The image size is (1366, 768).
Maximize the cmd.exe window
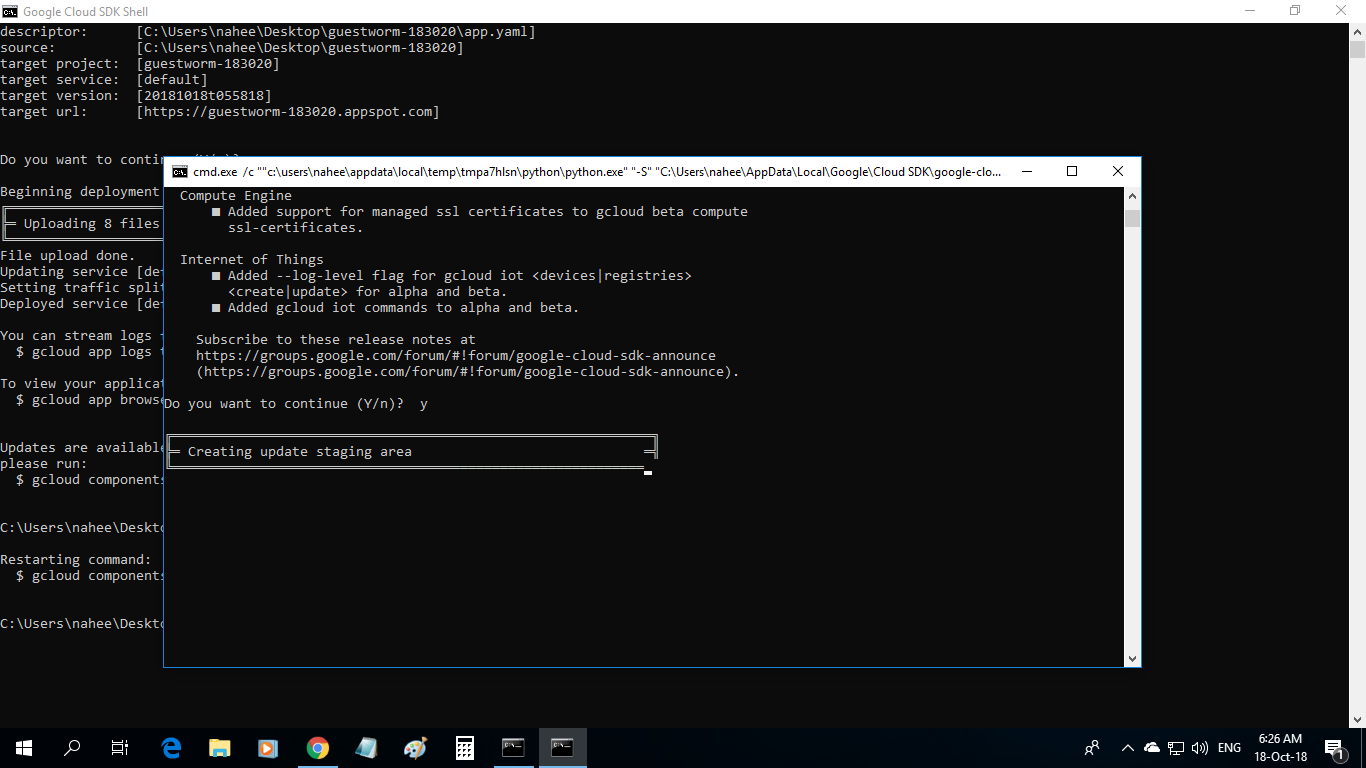coord(1072,172)
